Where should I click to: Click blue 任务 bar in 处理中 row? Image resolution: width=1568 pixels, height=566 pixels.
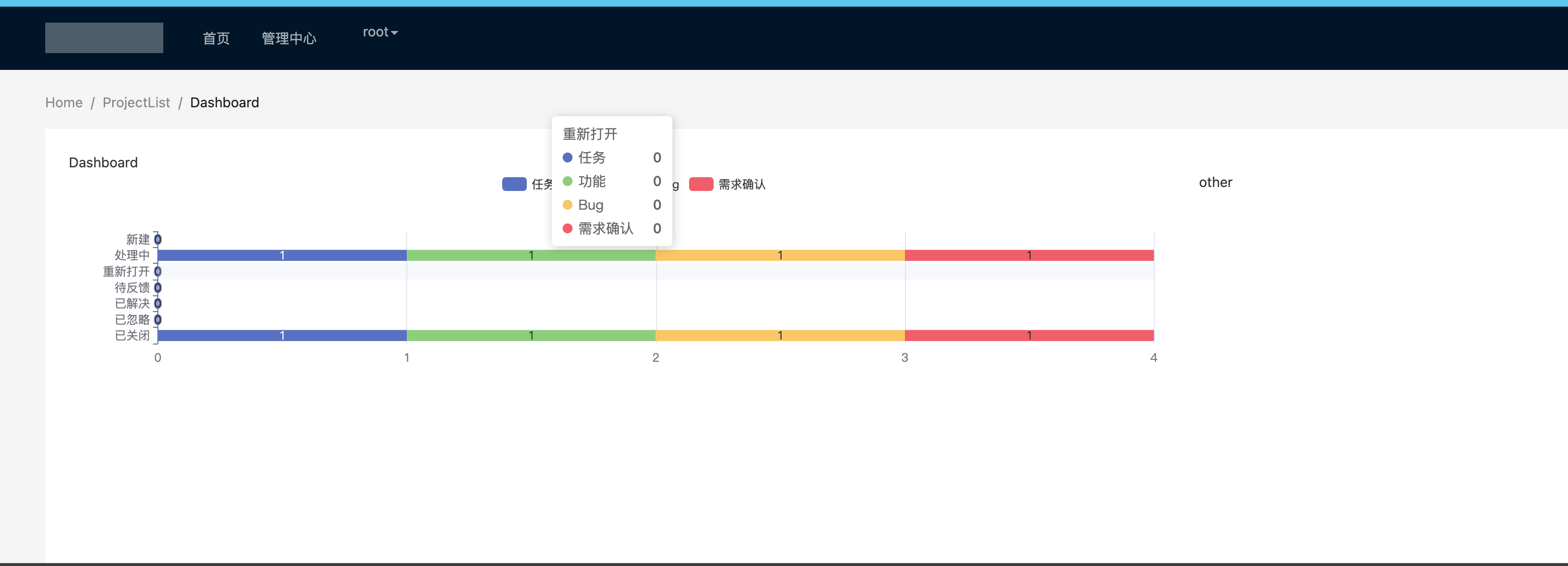pos(282,255)
